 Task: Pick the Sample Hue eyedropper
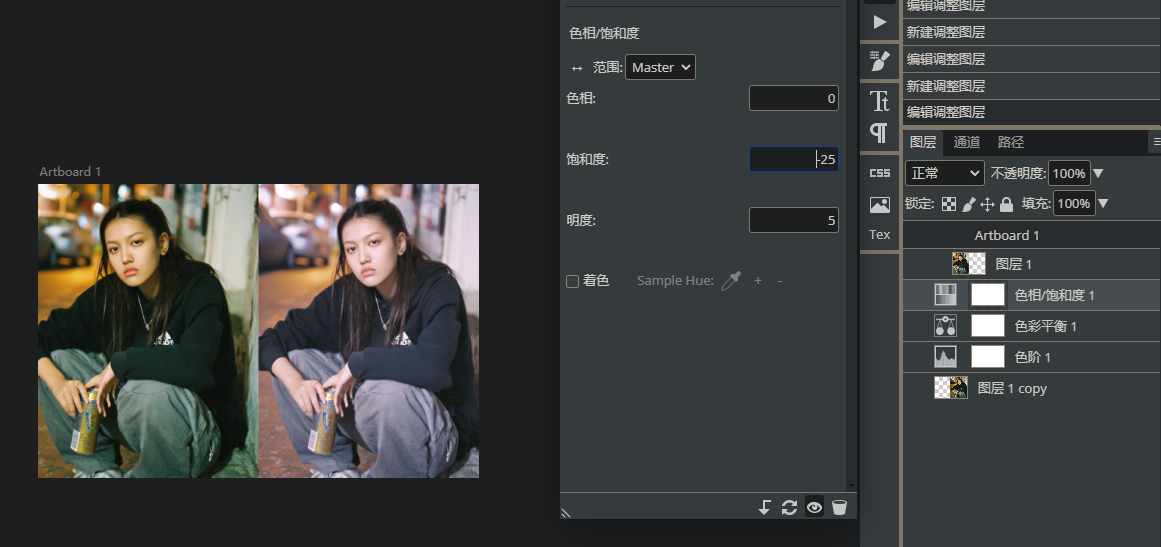(x=731, y=281)
